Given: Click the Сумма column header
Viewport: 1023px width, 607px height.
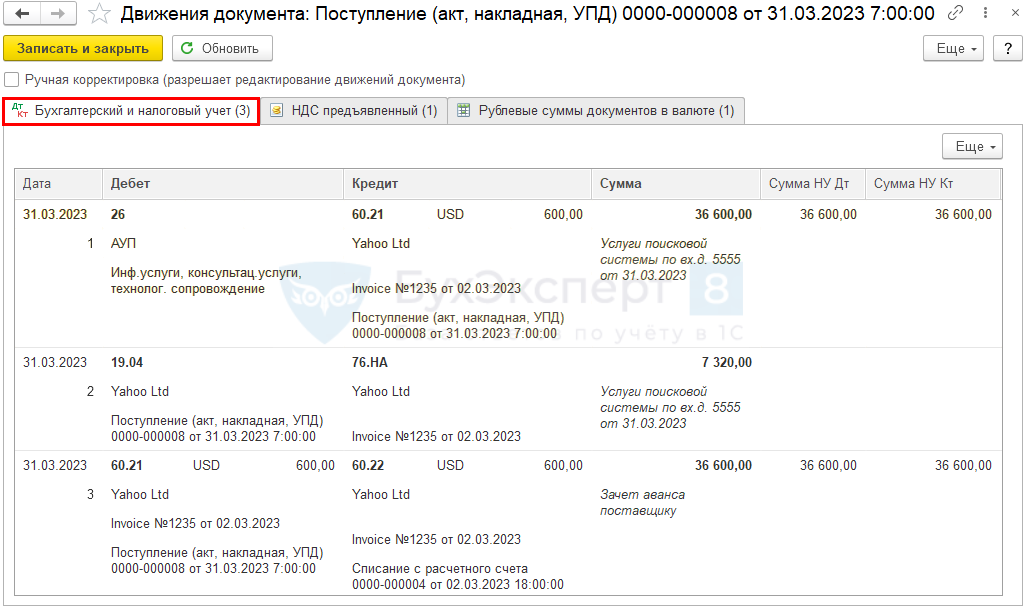Looking at the screenshot, I should click(676, 184).
